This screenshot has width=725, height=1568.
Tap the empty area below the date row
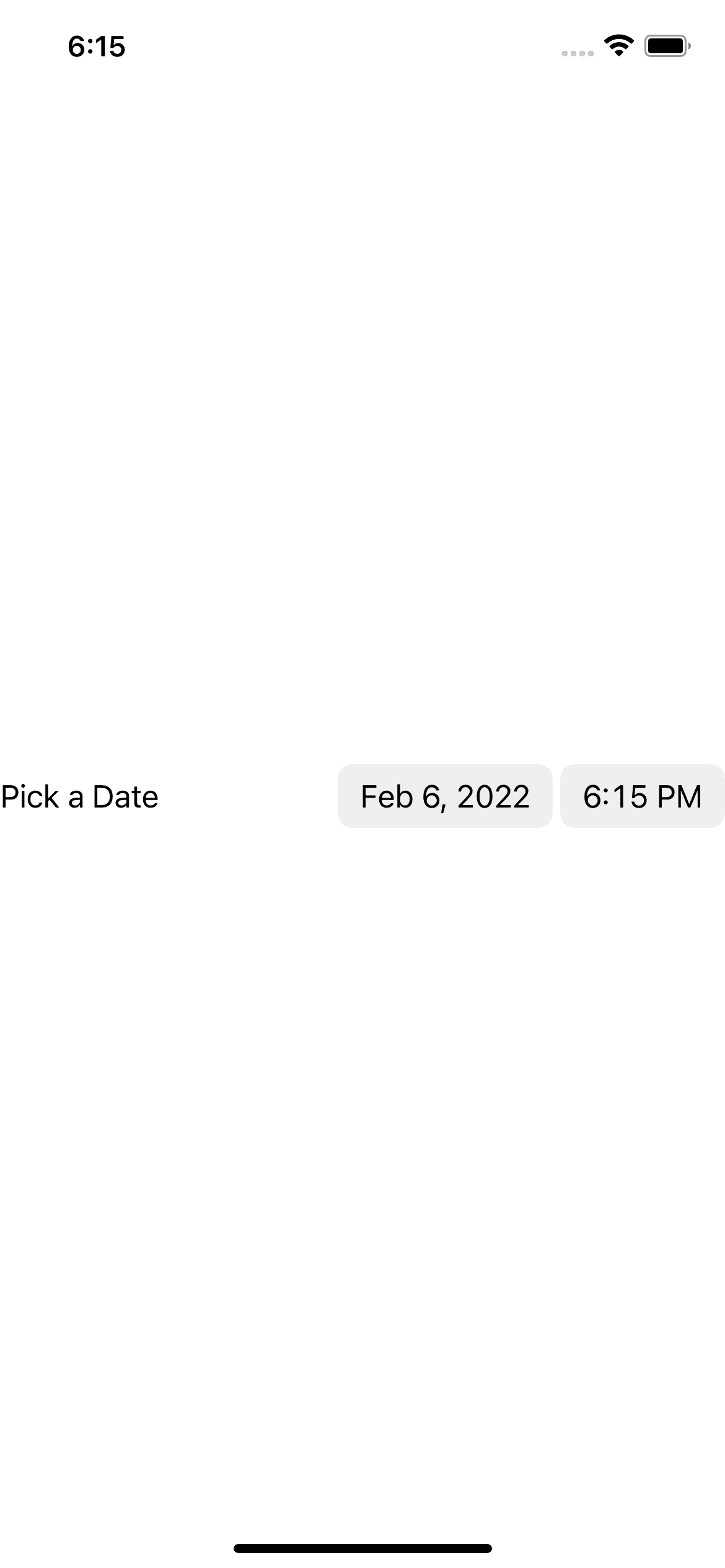pyautogui.click(x=362, y=1053)
